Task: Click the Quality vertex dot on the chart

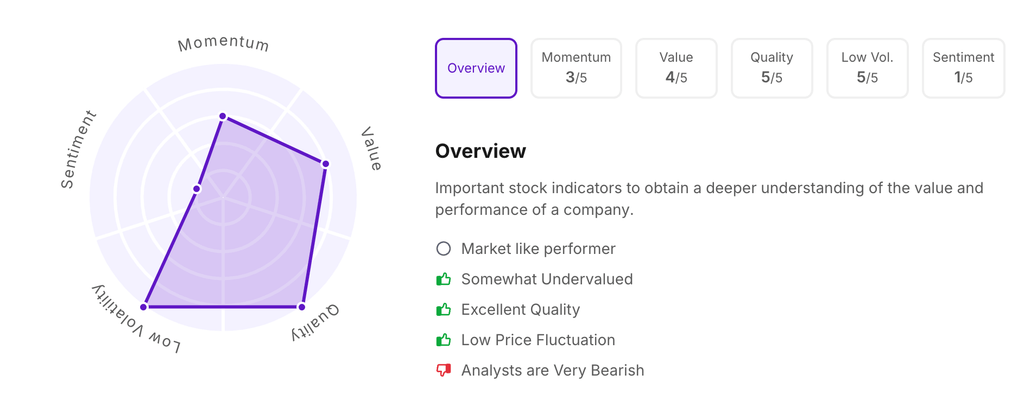Action: 302,307
